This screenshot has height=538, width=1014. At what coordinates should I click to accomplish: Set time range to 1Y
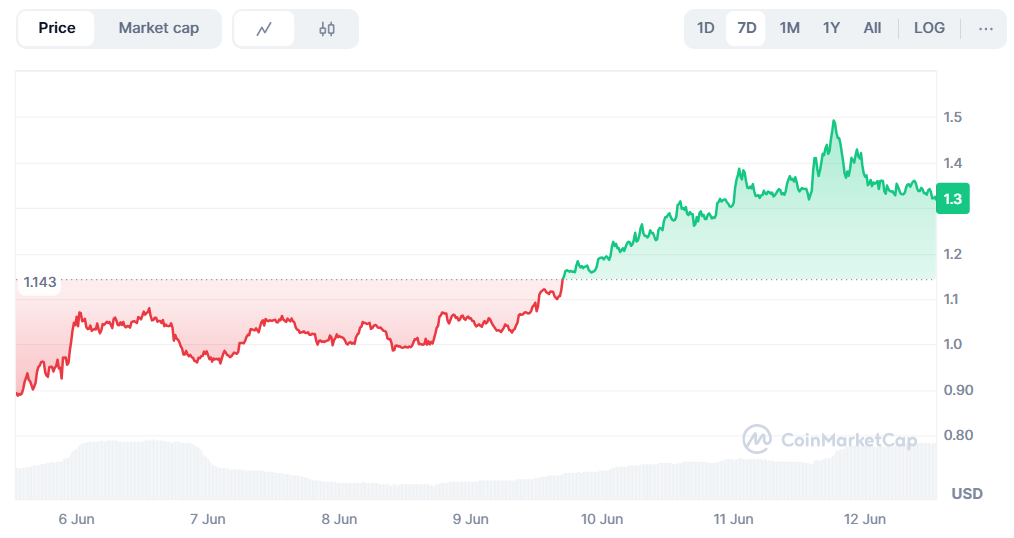click(831, 28)
